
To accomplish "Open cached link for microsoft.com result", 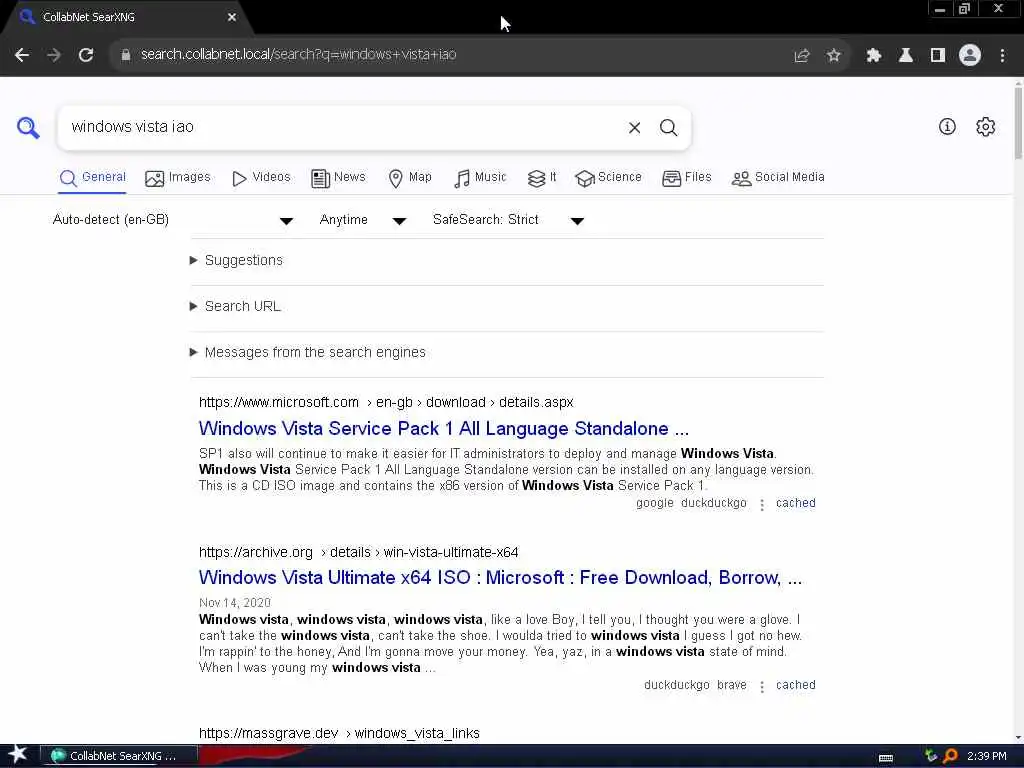I will 795,504.
